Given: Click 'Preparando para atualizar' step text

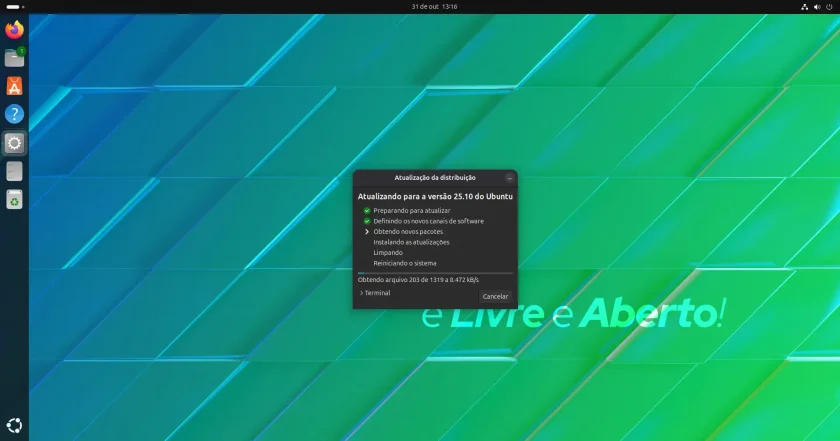Looking at the screenshot, I should click(x=411, y=211).
